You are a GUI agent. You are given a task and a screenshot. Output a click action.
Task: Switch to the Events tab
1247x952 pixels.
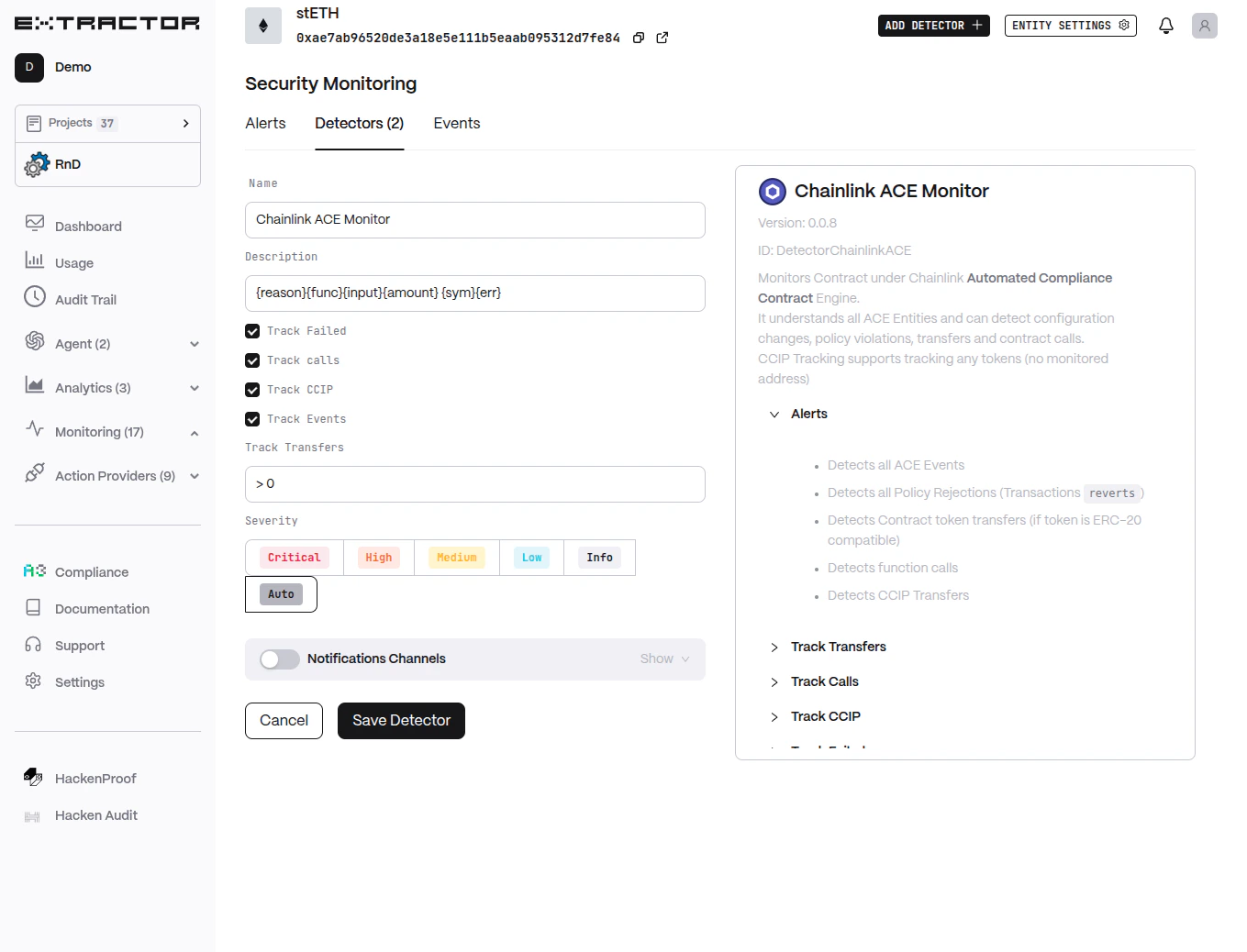point(457,123)
